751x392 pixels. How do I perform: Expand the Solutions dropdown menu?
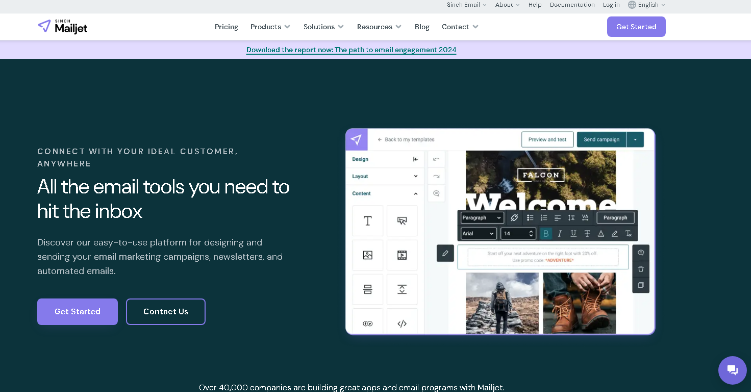pyautogui.click(x=323, y=27)
